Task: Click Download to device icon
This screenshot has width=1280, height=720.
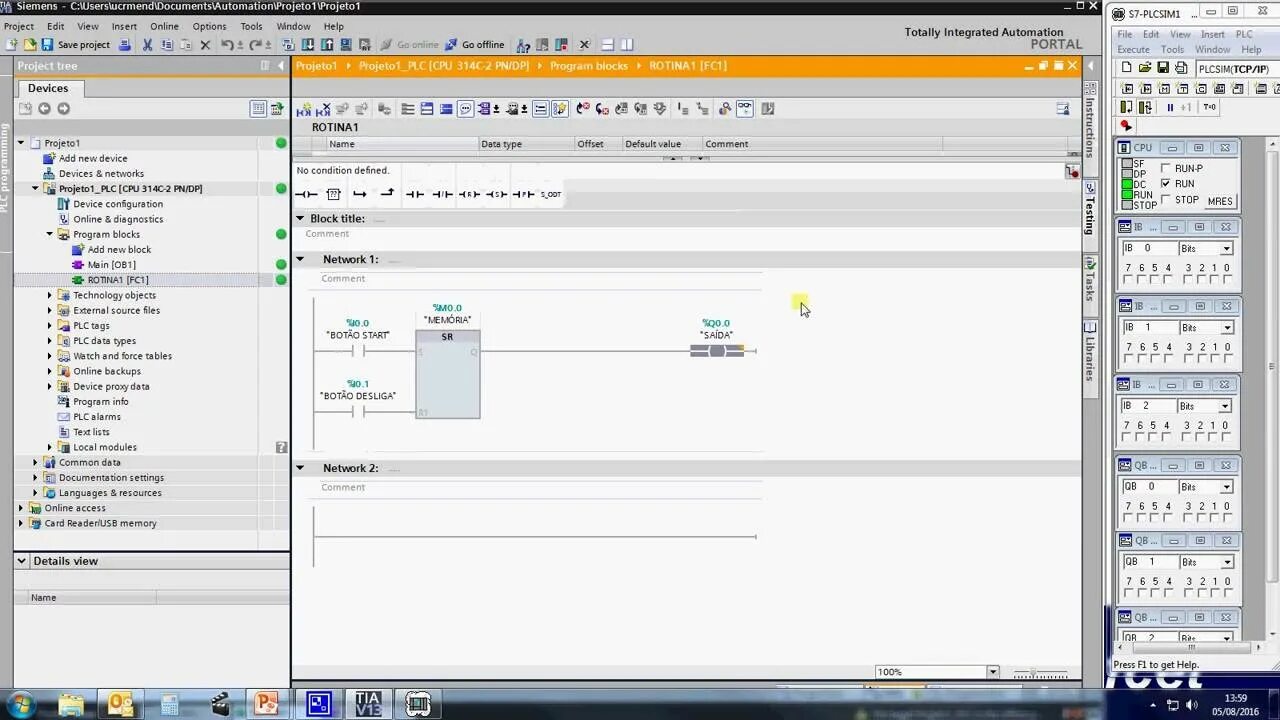Action: [308, 45]
